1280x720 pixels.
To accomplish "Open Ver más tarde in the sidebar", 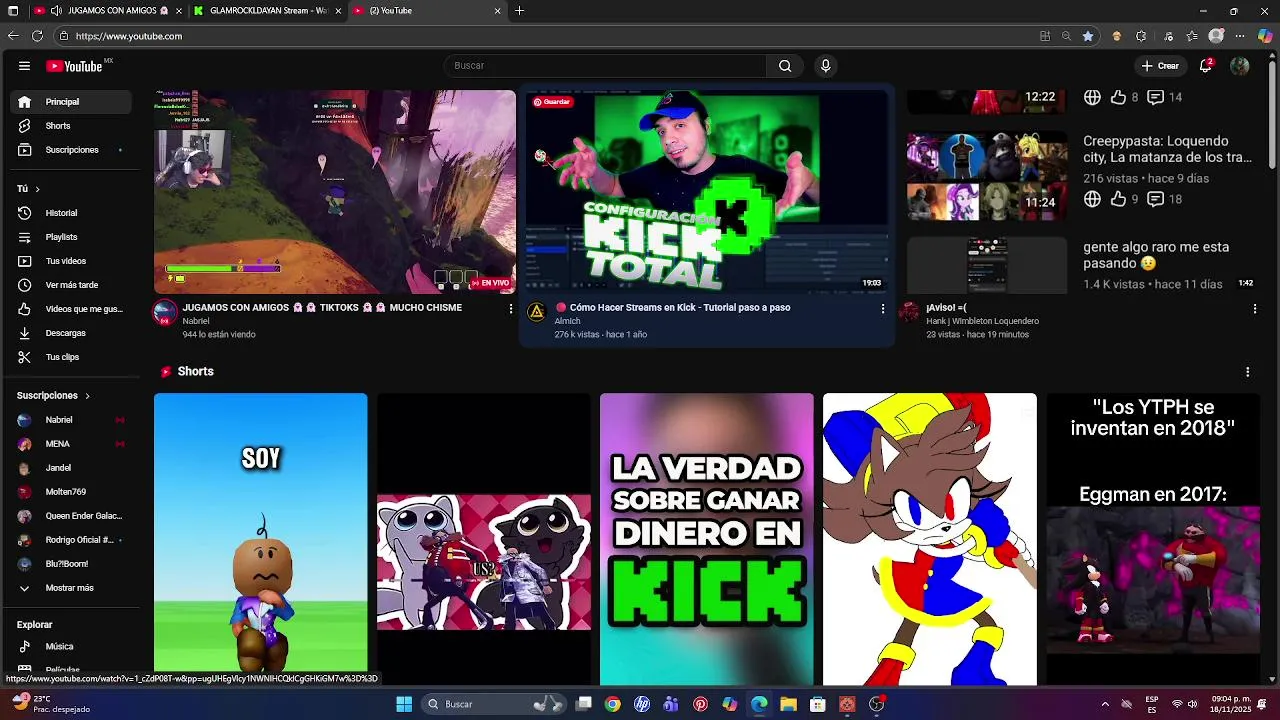I will coord(70,285).
